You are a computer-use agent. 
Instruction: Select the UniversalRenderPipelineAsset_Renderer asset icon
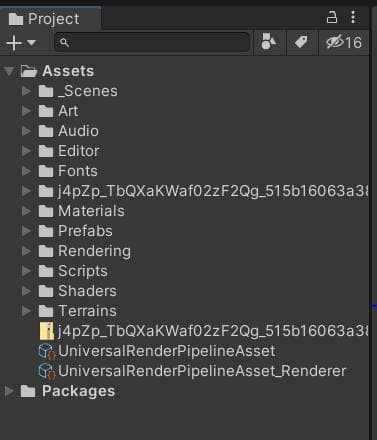[46, 371]
